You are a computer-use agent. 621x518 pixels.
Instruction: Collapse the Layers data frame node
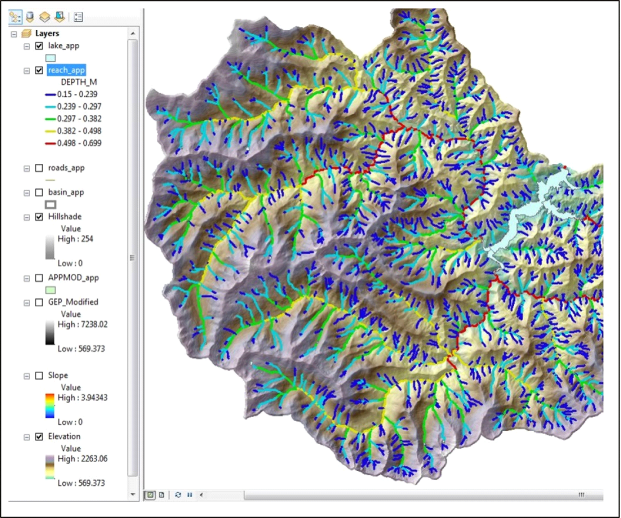coord(14,33)
